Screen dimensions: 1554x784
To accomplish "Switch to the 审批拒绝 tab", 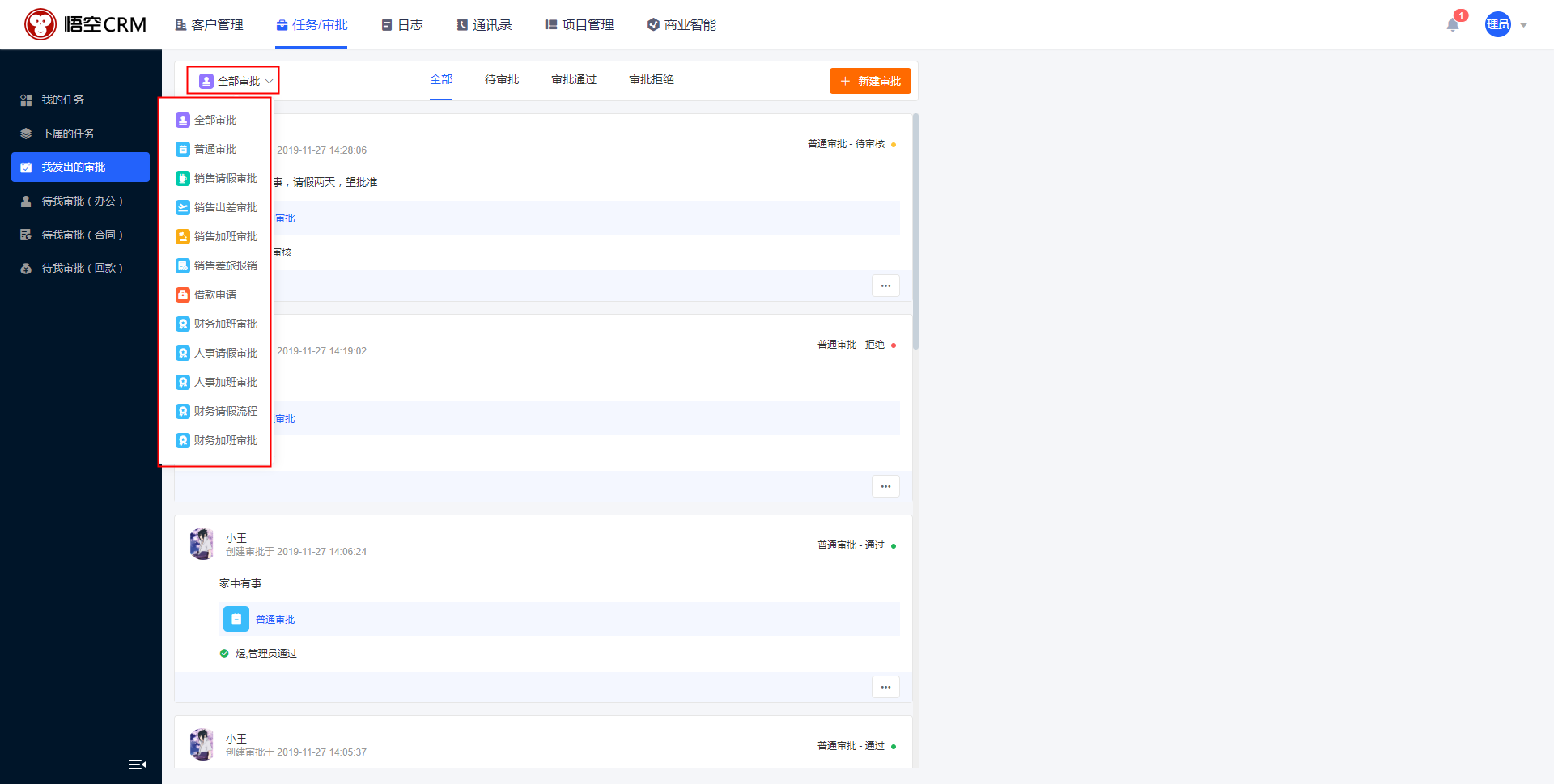I will 651,79.
